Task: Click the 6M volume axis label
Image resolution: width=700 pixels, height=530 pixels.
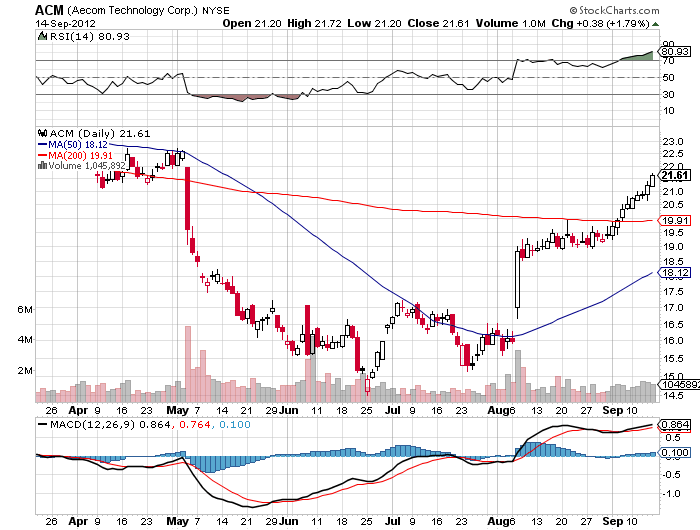Action: [x=25, y=309]
